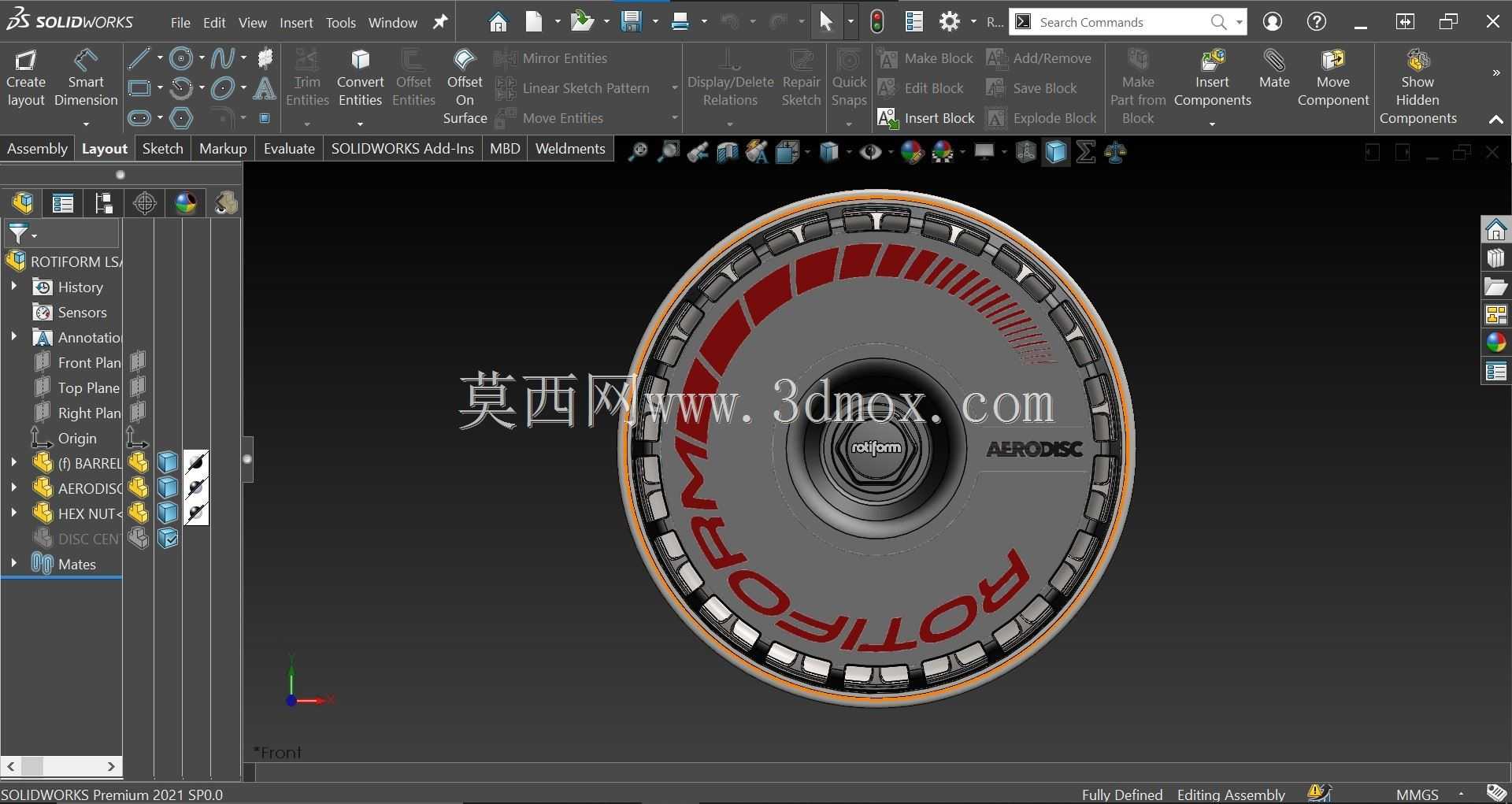The width and height of the screenshot is (1512, 804).
Task: Toggle Origin visibility icon
Action: point(137,438)
